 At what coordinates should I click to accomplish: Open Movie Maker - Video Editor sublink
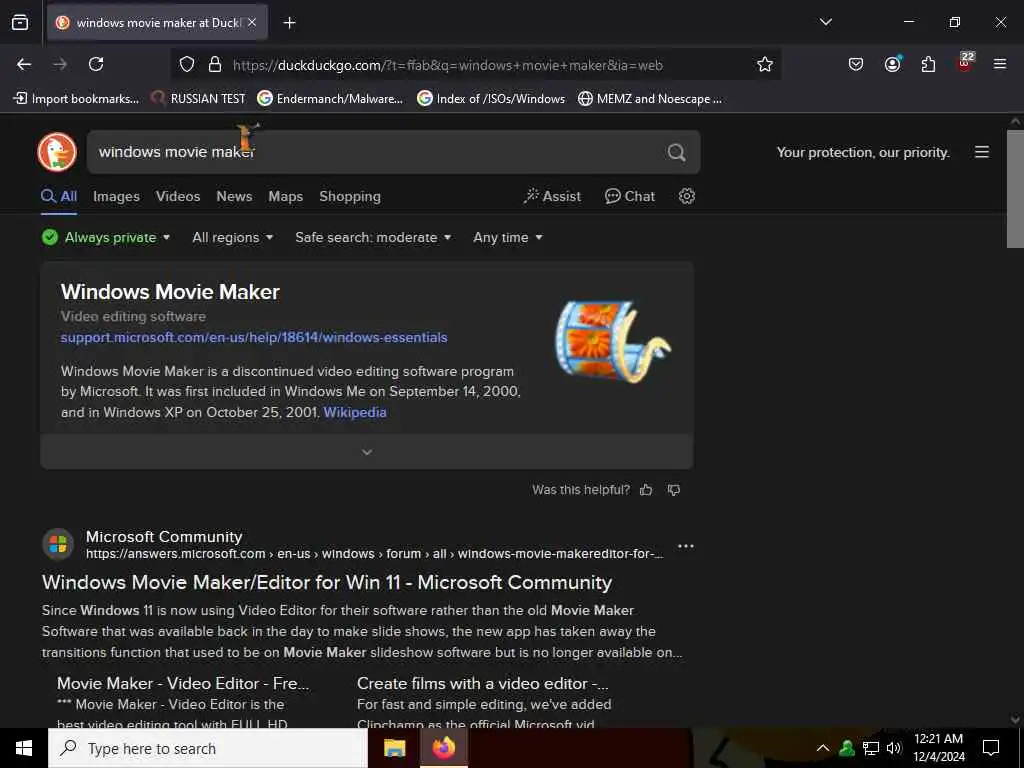[183, 683]
